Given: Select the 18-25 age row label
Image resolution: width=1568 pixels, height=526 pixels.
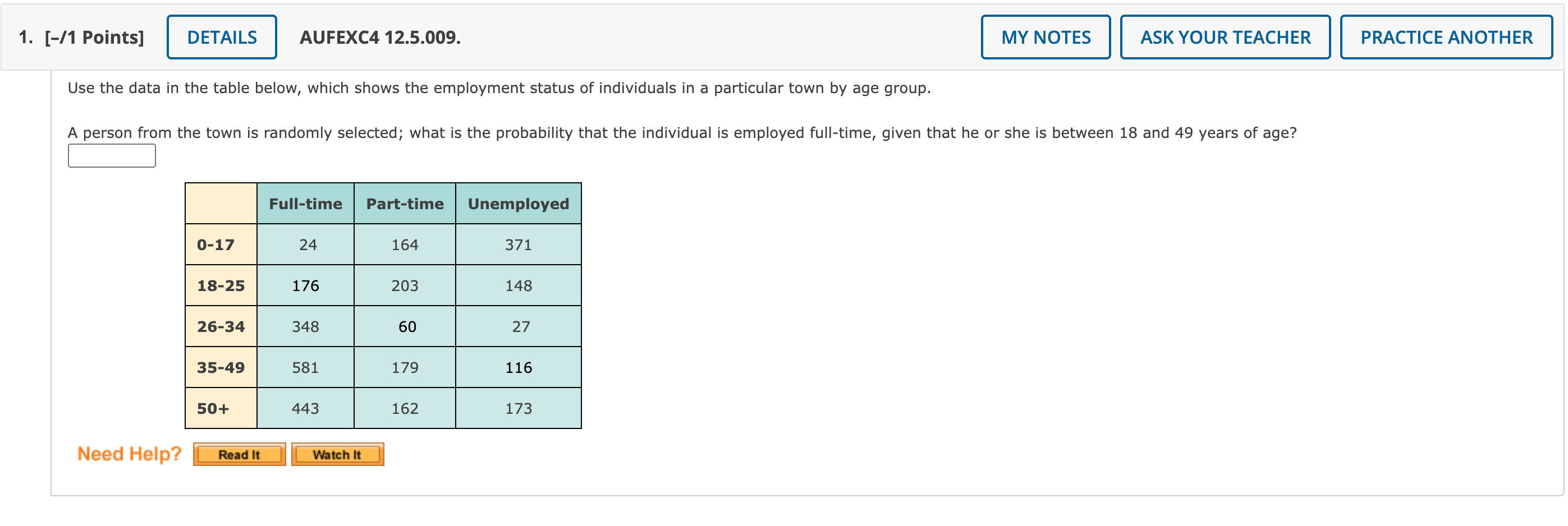Looking at the screenshot, I should (x=221, y=286).
